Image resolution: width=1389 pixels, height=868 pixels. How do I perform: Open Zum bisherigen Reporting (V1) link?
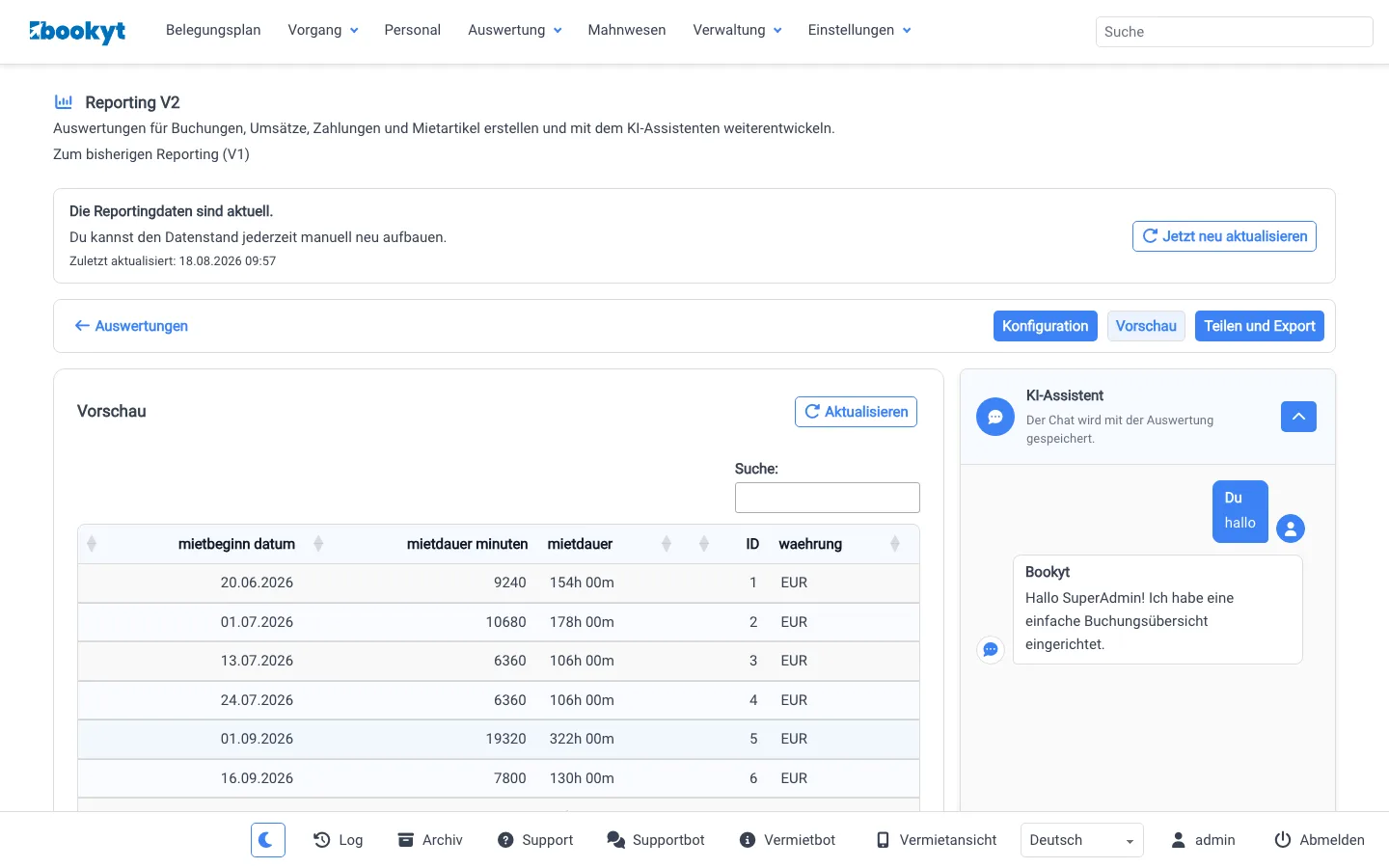pos(151,154)
